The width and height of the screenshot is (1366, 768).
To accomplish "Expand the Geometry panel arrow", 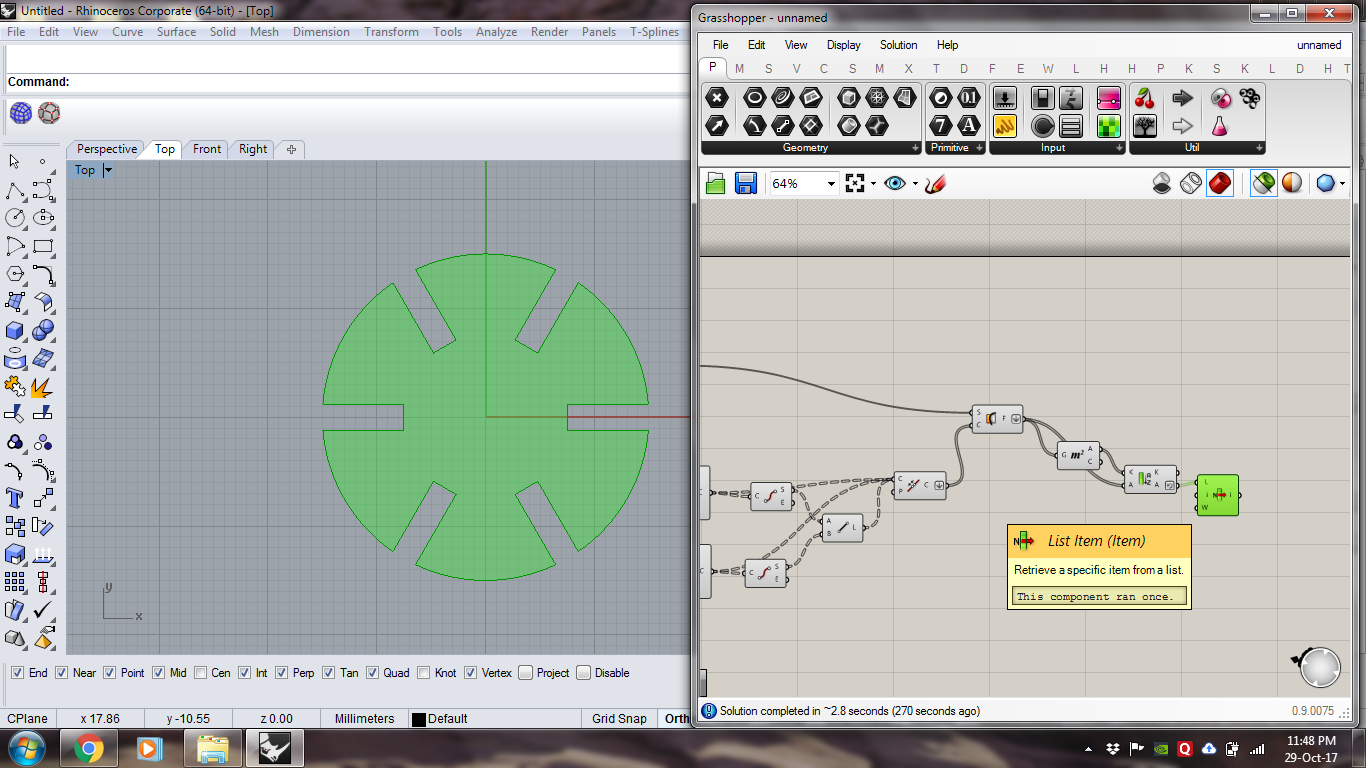I will [x=915, y=148].
